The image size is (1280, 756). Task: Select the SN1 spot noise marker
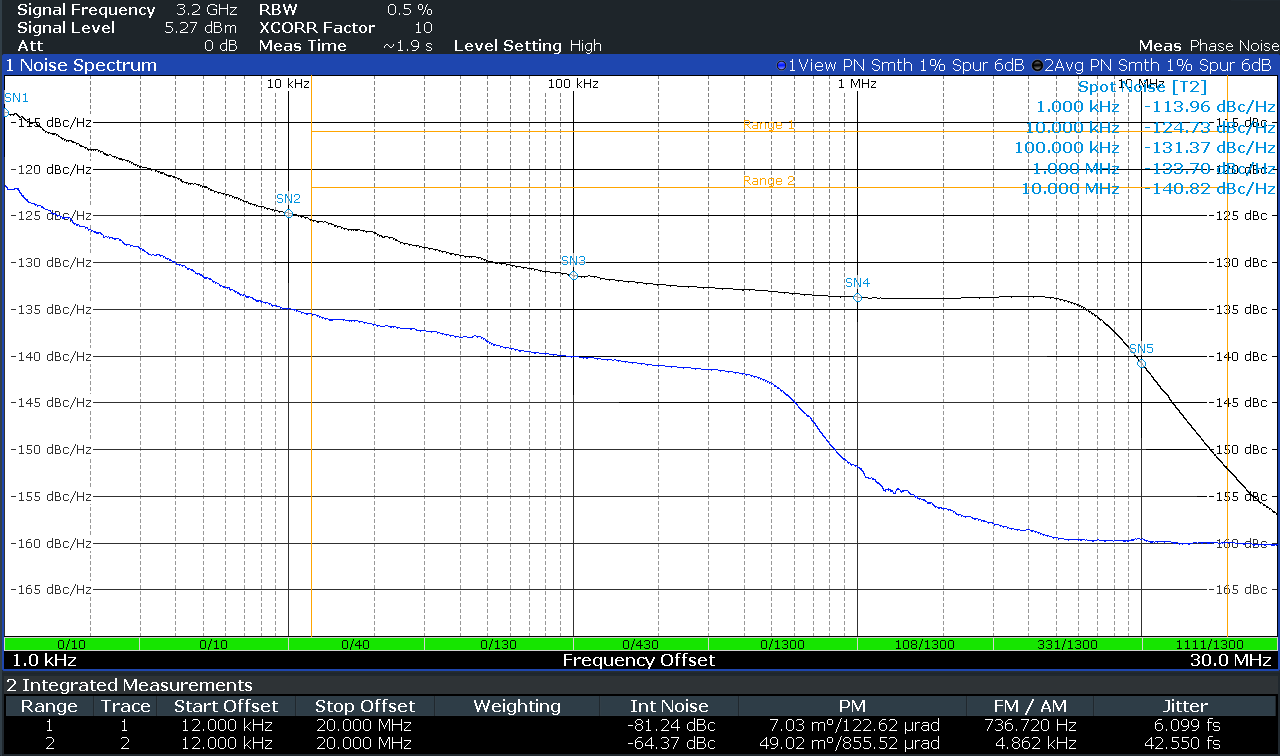[10, 112]
